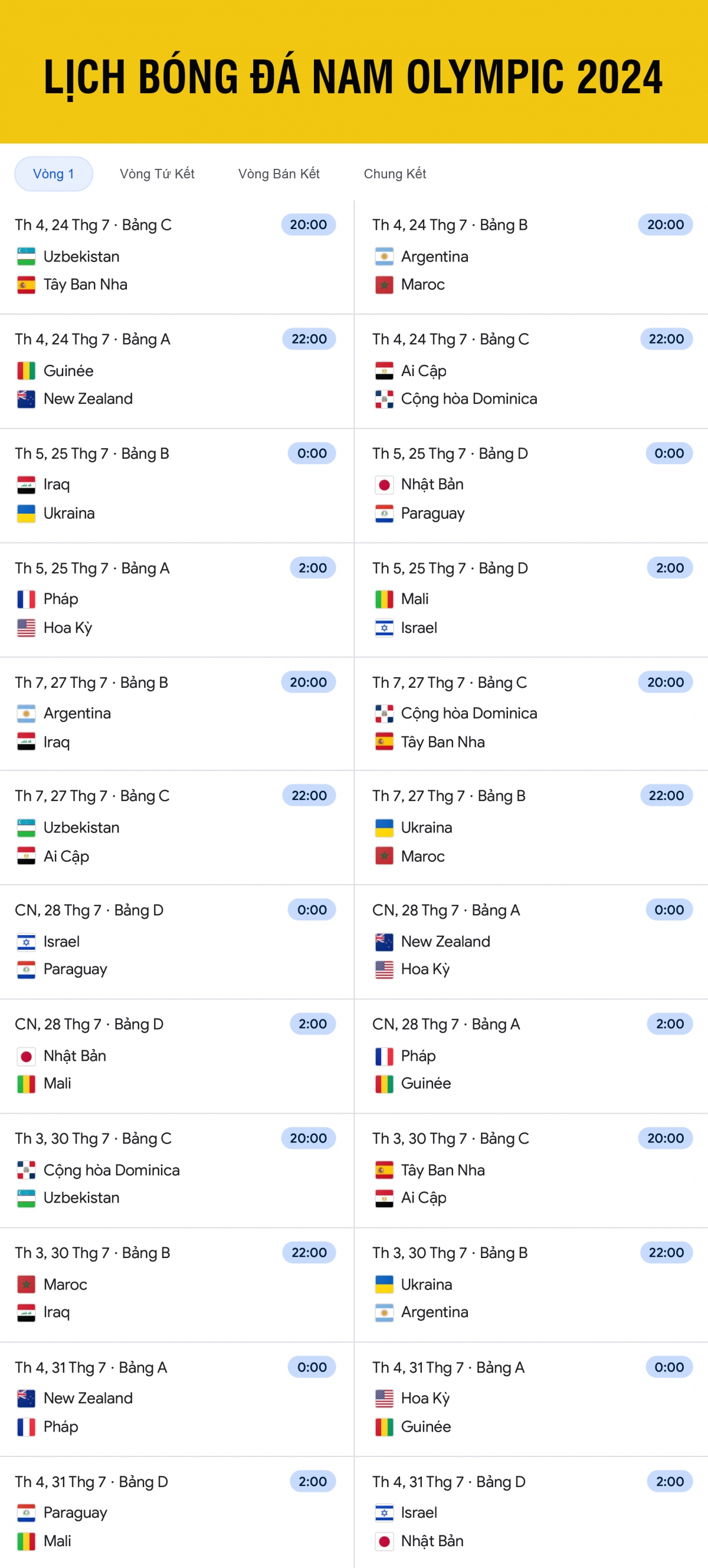Click Mali flag in Paraguay–Mali match
708x1568 pixels.
26,1541
